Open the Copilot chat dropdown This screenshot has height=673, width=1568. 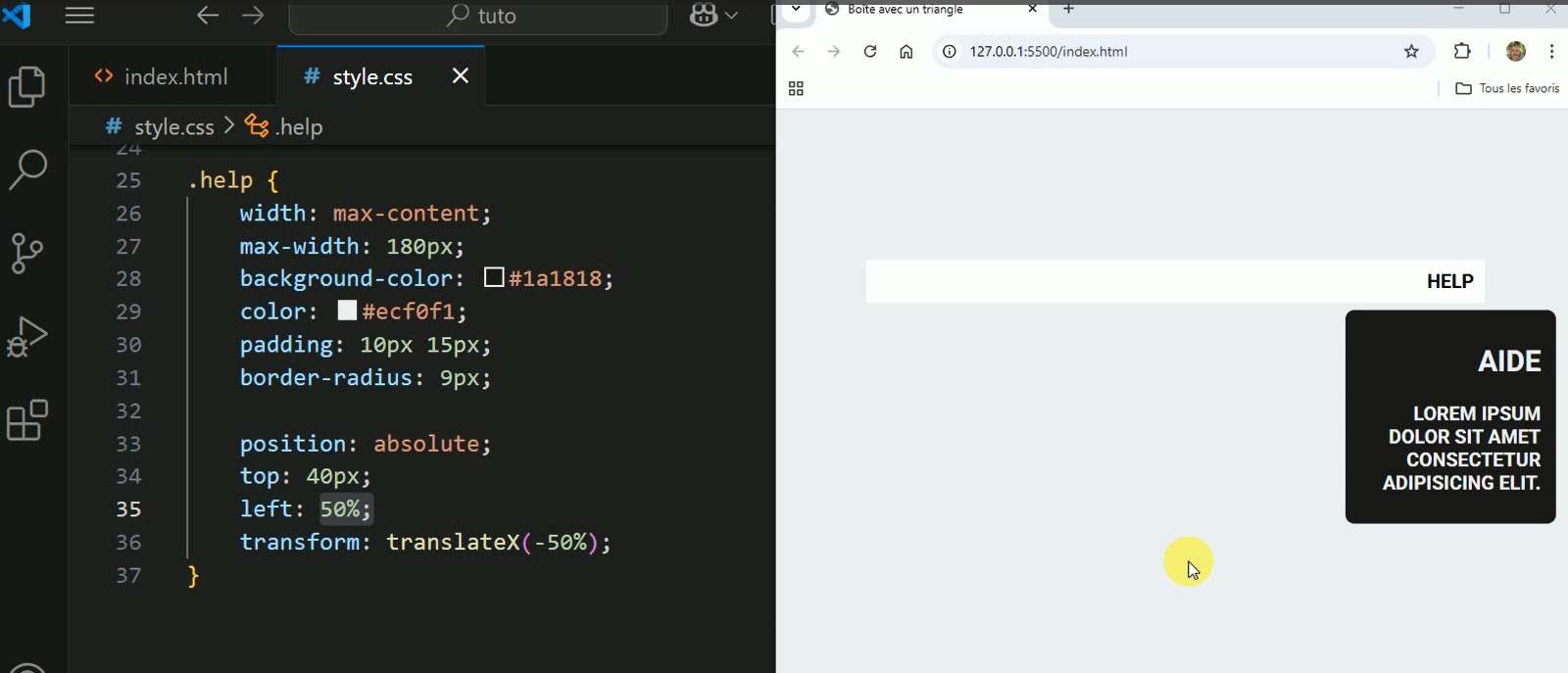coord(713,16)
